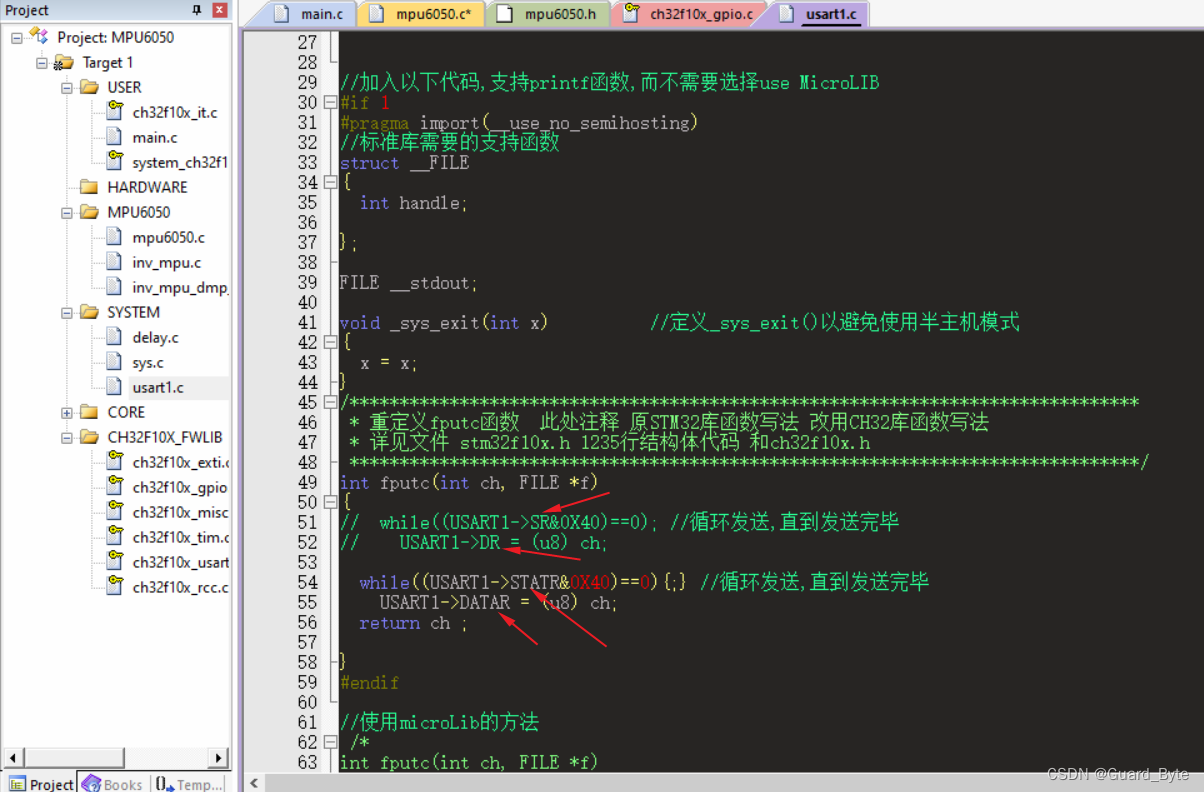Collapse the fputc block at line 49
The image size is (1204, 792).
point(330,502)
